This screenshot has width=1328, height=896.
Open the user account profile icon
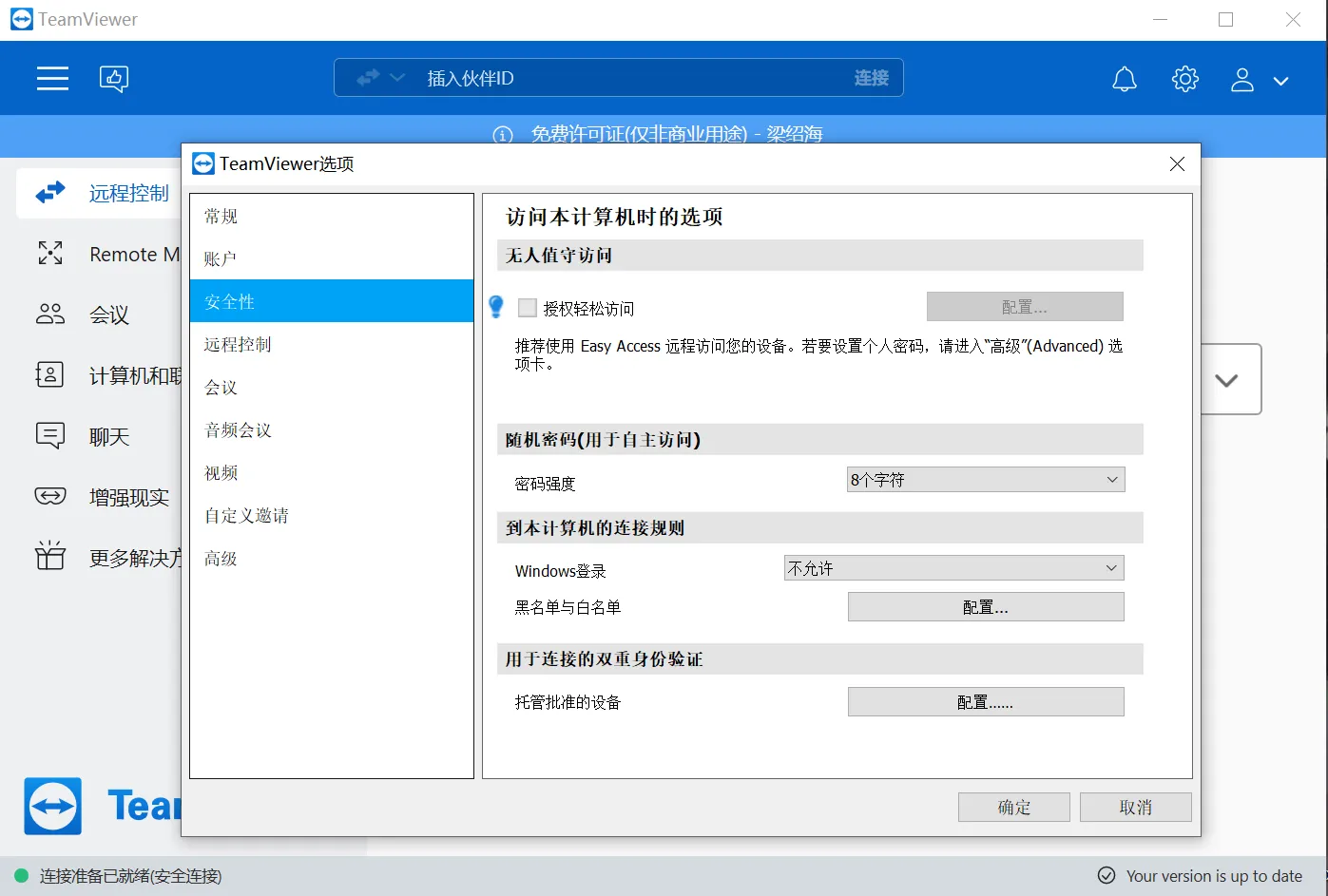(x=1242, y=80)
